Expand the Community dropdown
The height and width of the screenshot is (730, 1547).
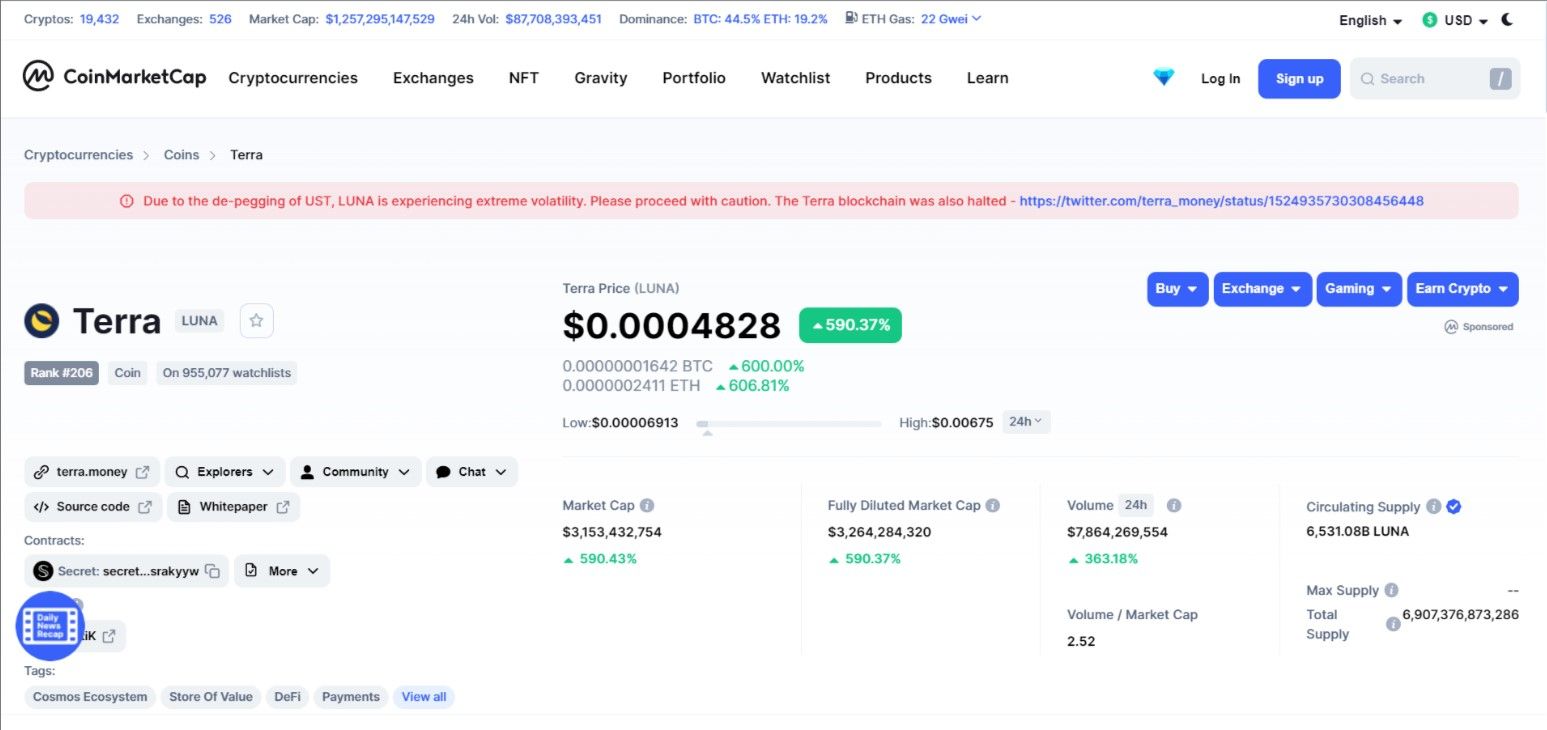click(x=355, y=472)
